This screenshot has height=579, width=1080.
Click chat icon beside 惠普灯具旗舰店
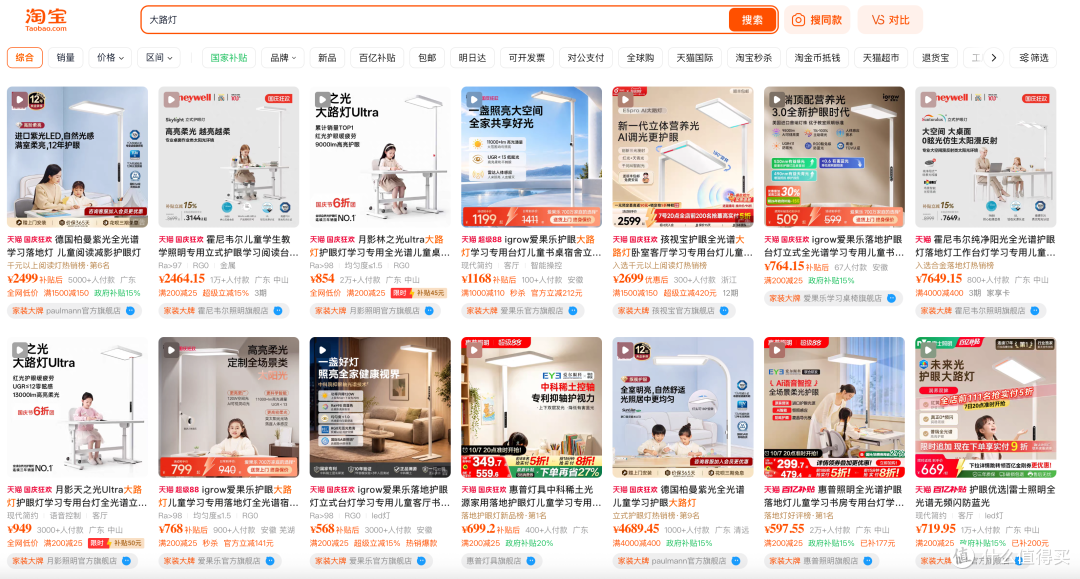pyautogui.click(x=531, y=561)
